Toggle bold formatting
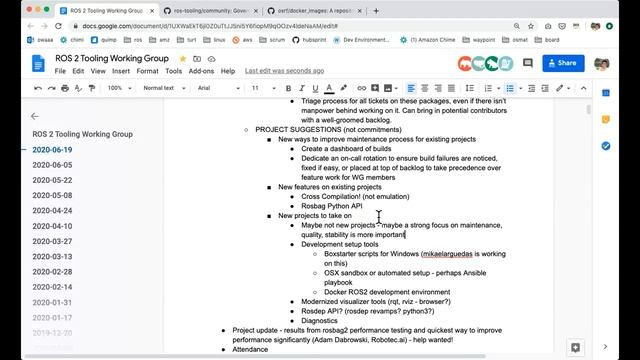 [288, 88]
